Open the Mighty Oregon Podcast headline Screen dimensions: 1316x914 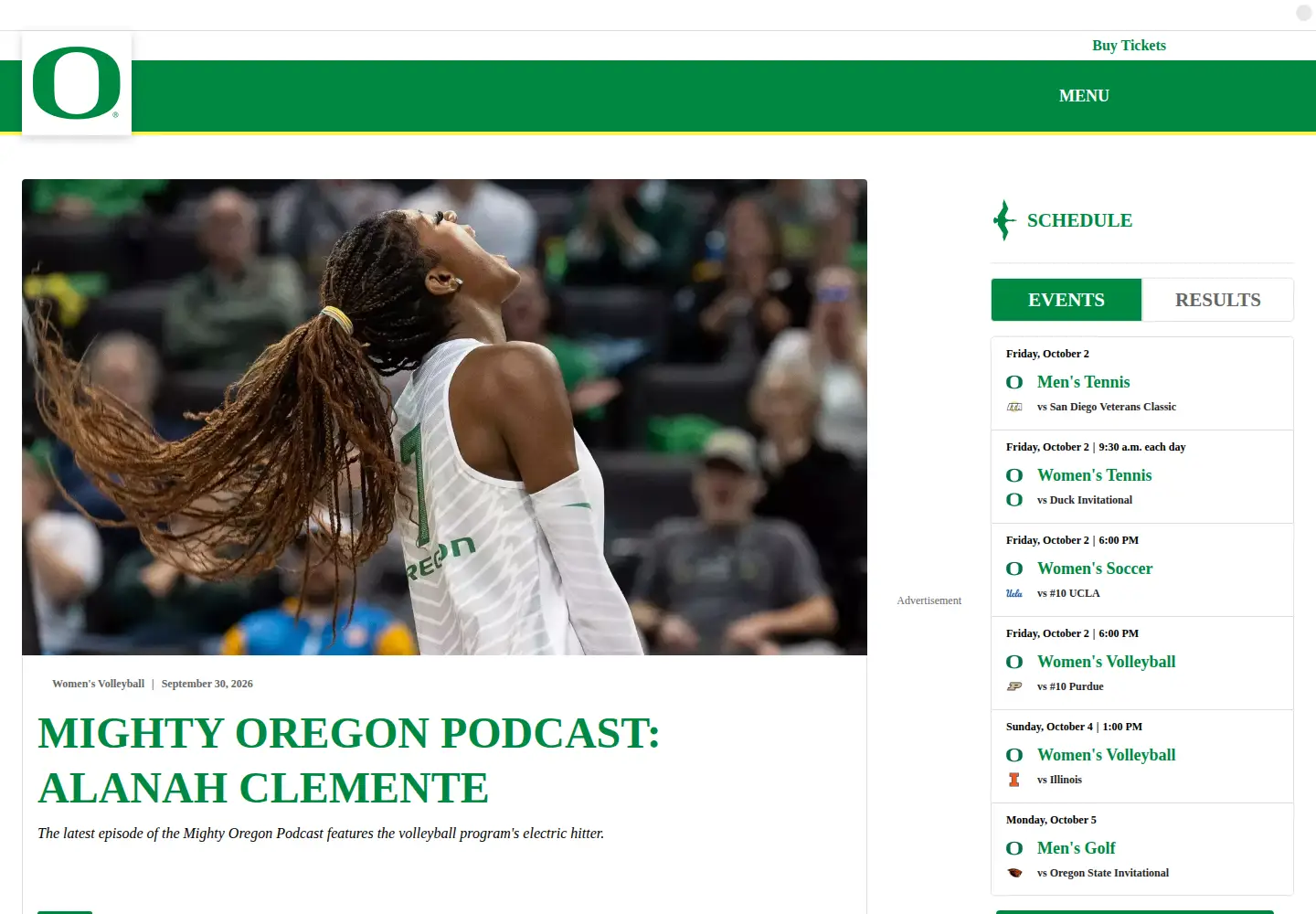348,760
